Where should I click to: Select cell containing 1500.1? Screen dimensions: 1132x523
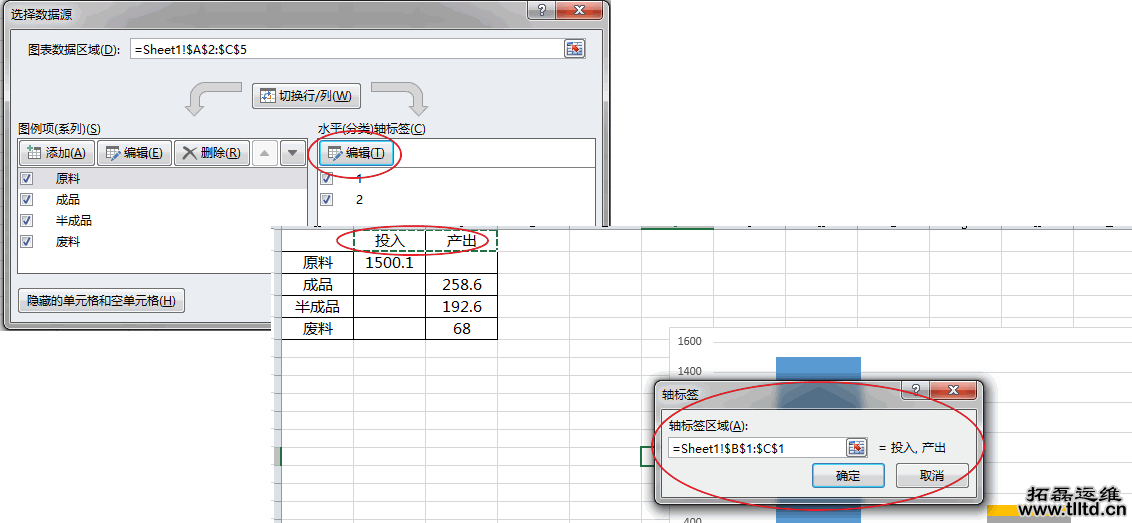[389, 263]
